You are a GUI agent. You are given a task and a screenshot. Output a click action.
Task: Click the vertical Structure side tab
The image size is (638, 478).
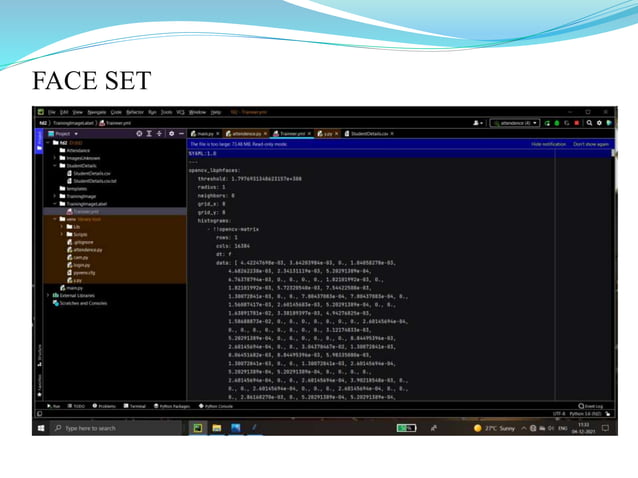point(39,356)
